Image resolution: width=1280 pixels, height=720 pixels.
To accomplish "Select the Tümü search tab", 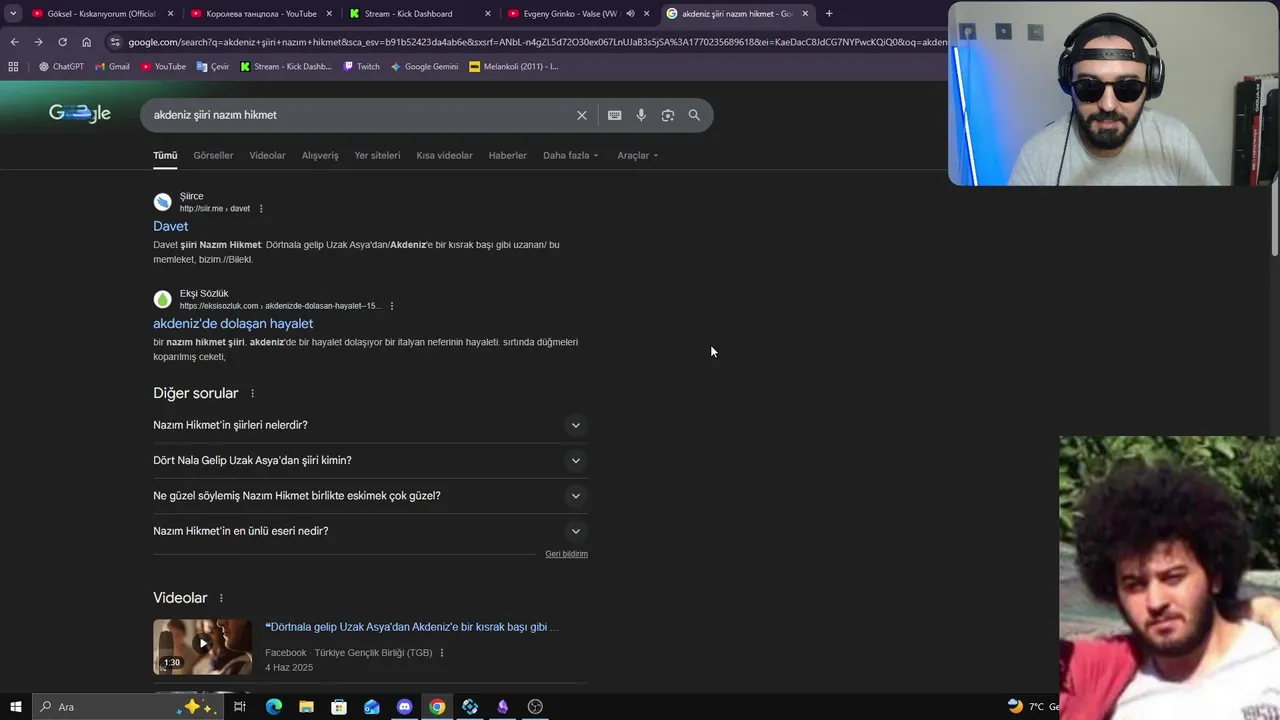I will (165, 156).
